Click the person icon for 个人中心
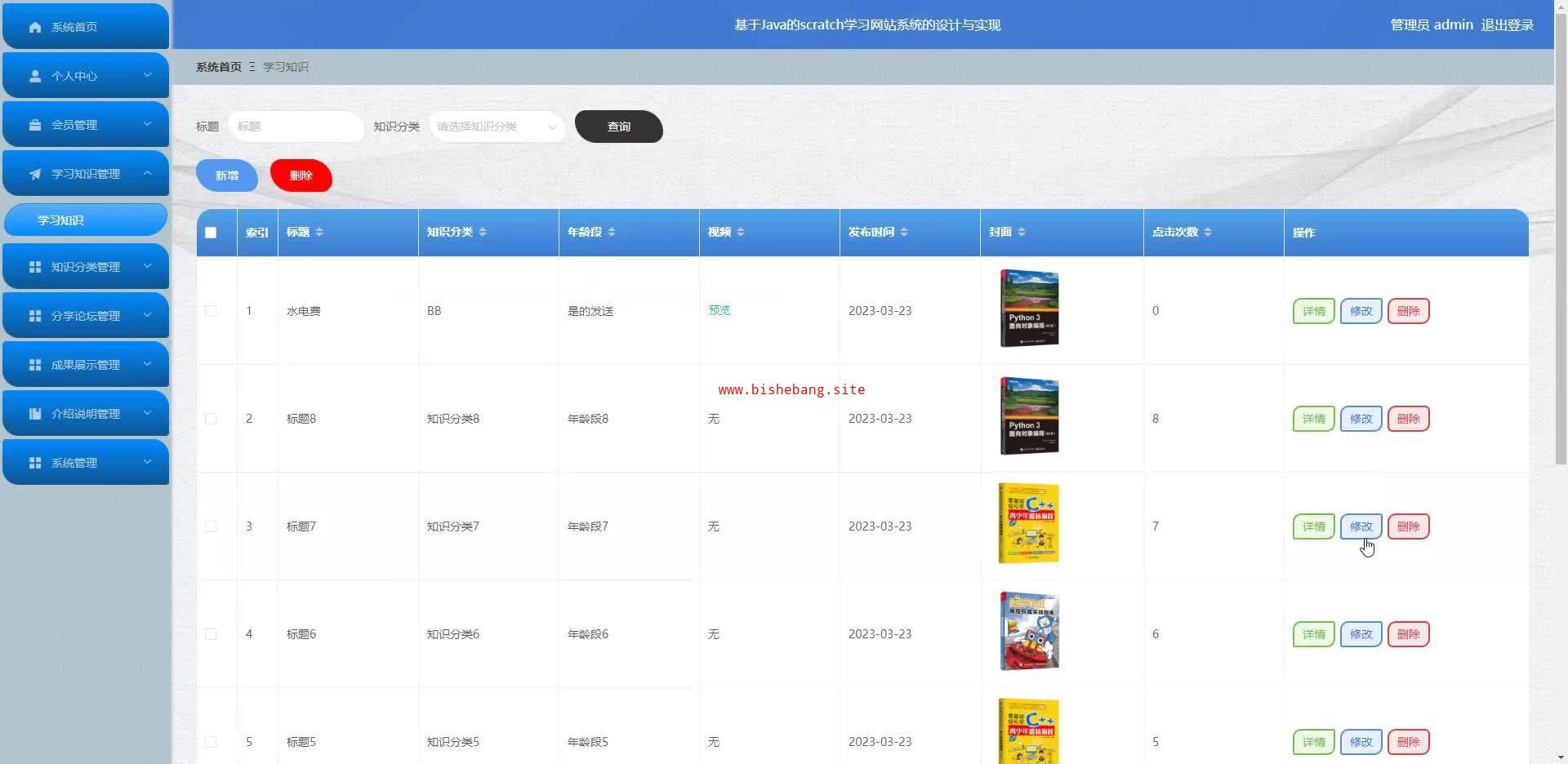 coord(35,76)
